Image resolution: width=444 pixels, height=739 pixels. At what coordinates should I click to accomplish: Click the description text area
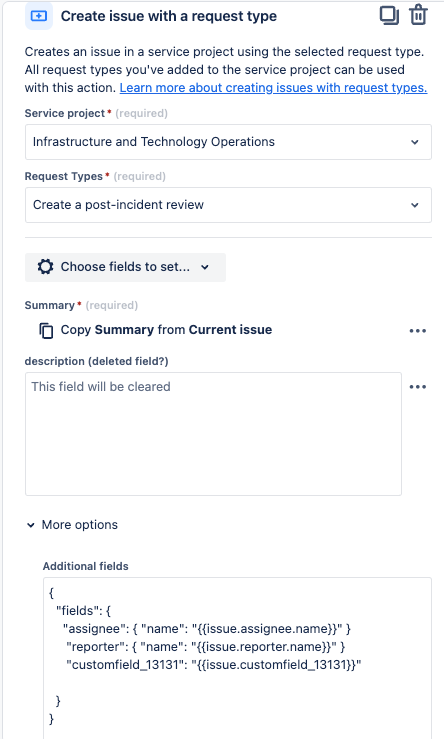[213, 434]
